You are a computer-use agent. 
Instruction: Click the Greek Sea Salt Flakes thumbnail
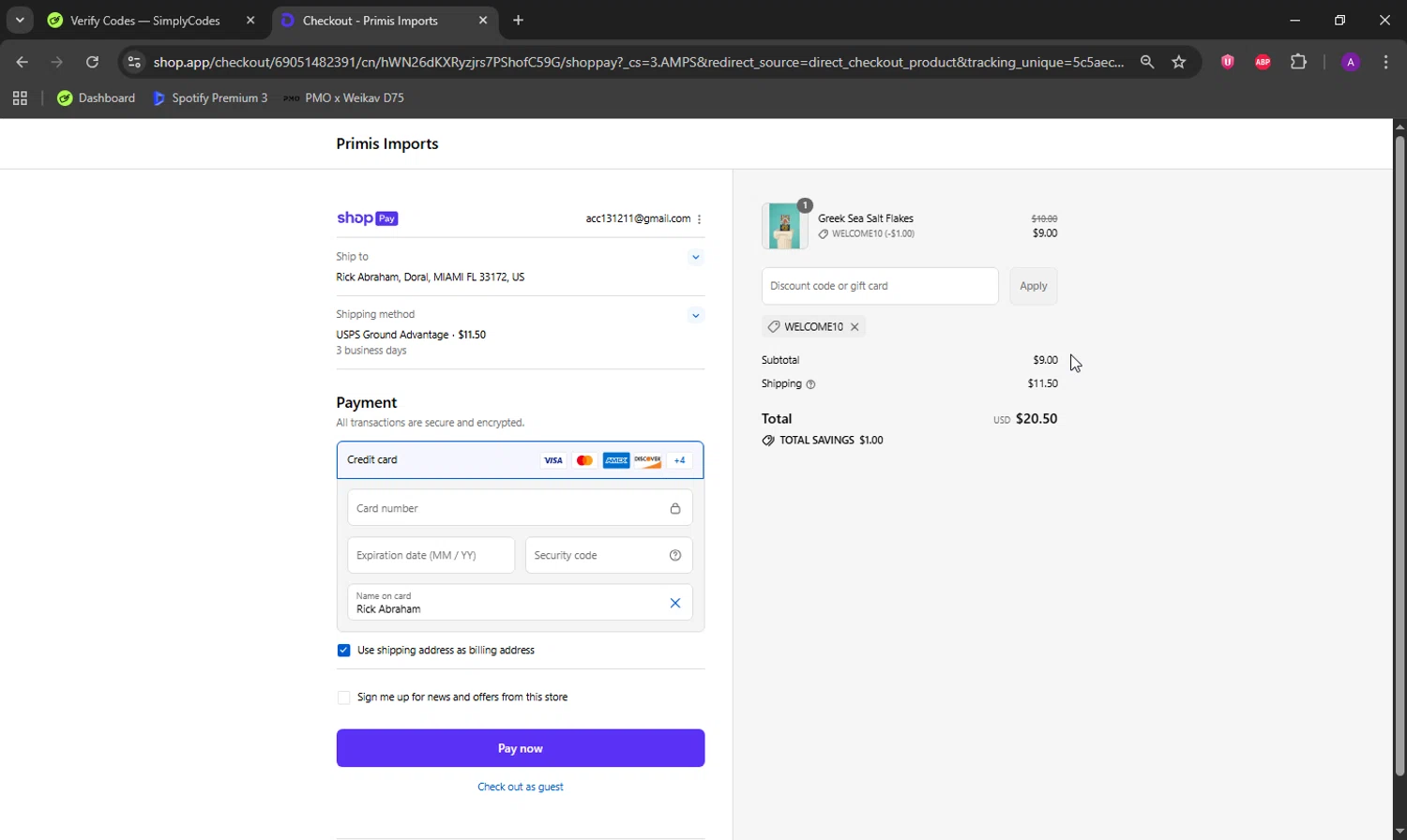point(785,226)
